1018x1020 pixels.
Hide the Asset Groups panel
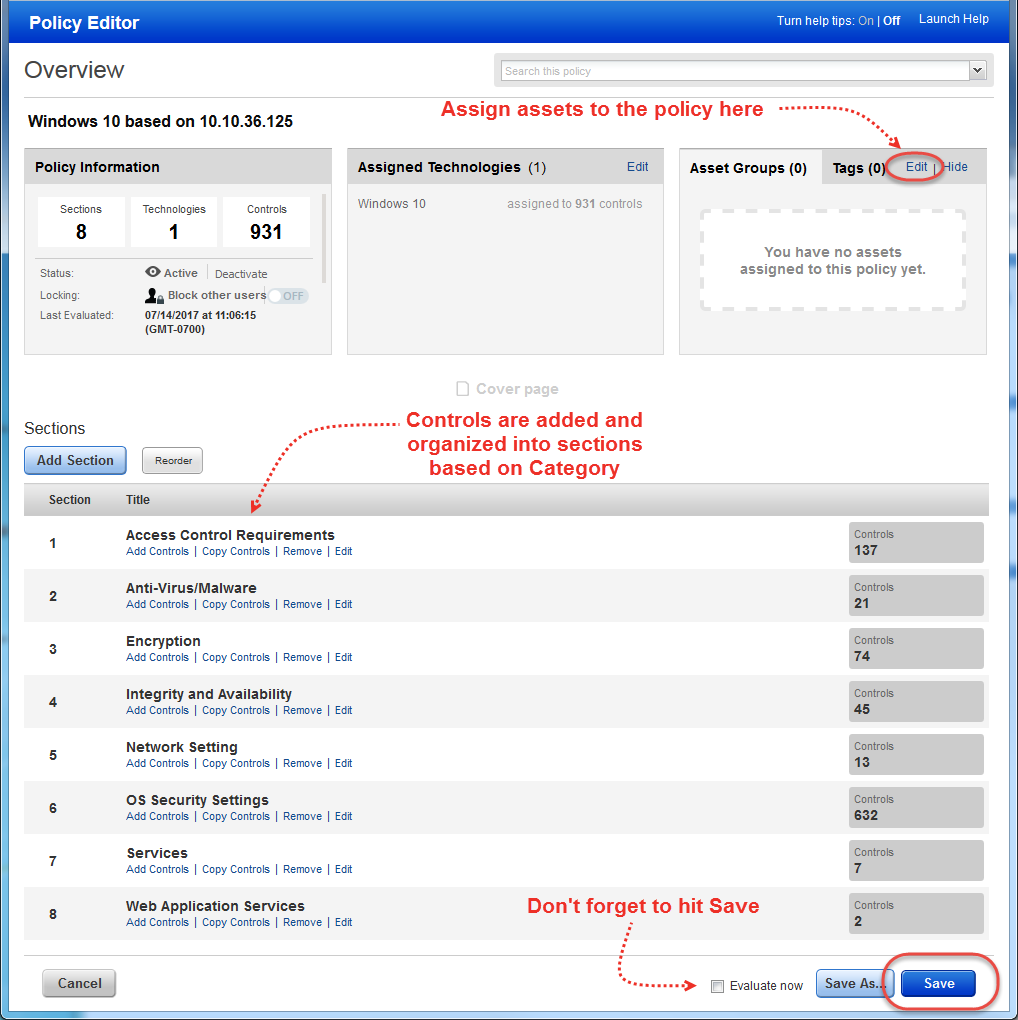955,167
